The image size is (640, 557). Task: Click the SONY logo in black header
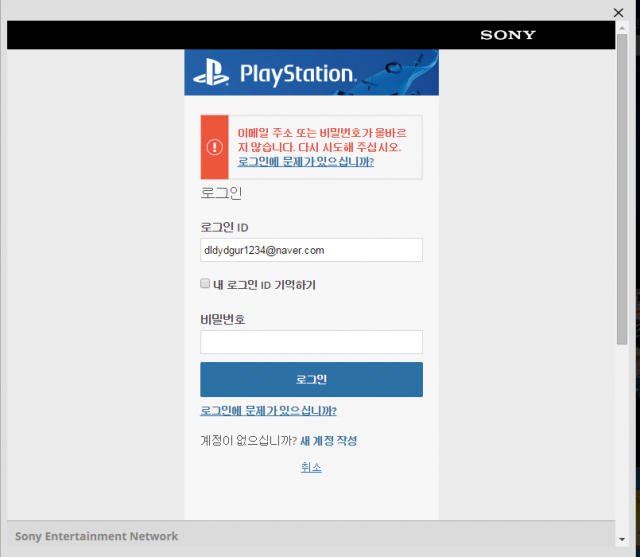[x=507, y=35]
